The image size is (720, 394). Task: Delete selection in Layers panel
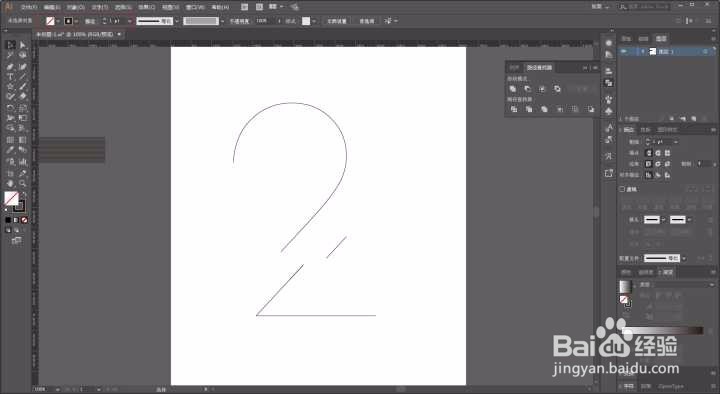tap(705, 118)
